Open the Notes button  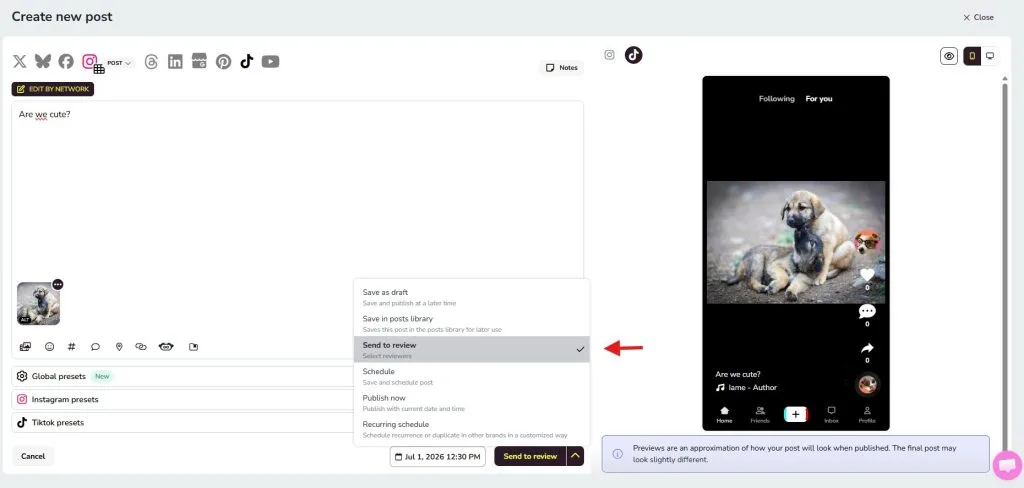tap(561, 68)
